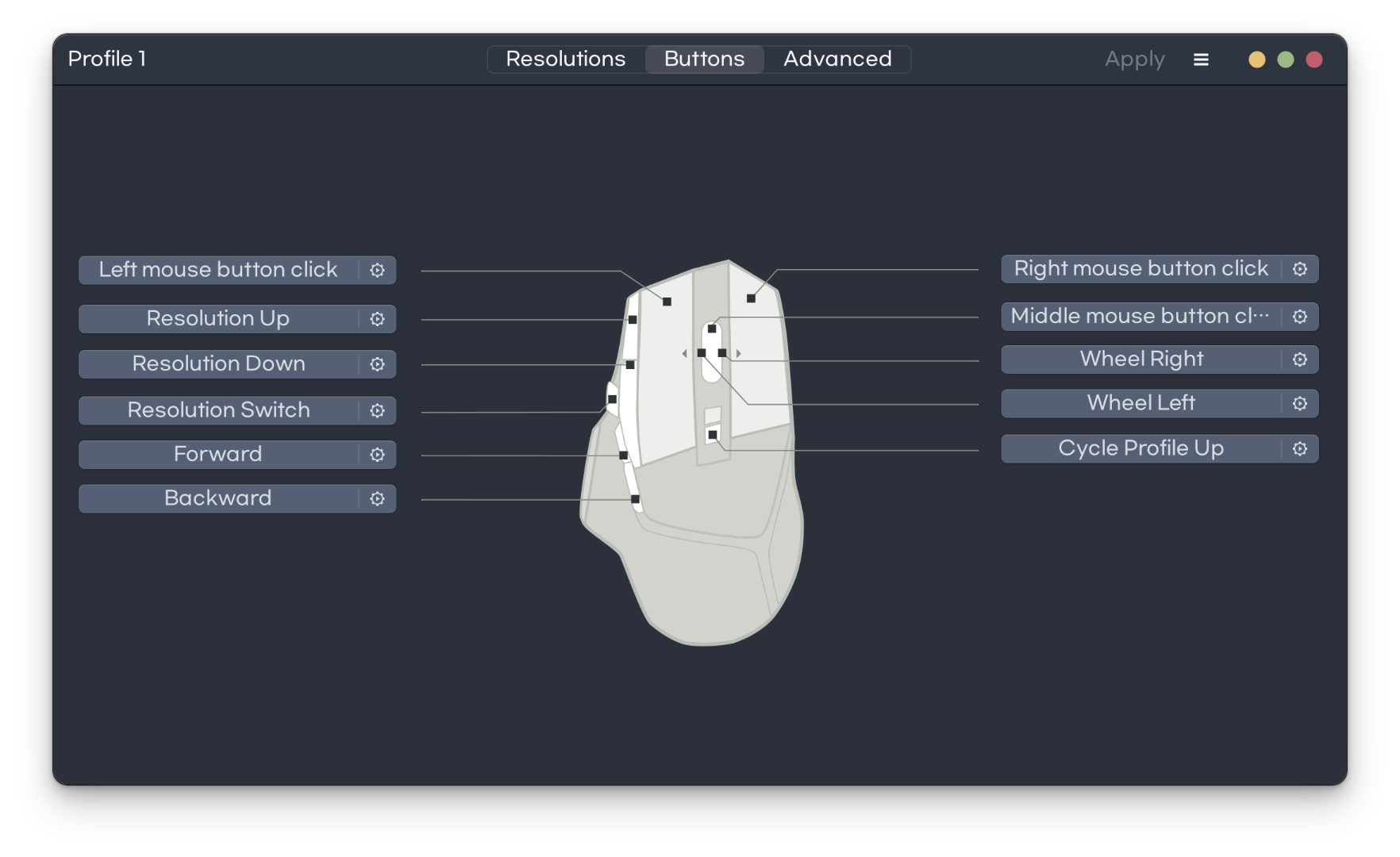Open the hamburger menu in the header
The height and width of the screenshot is (857, 1400).
click(x=1201, y=60)
